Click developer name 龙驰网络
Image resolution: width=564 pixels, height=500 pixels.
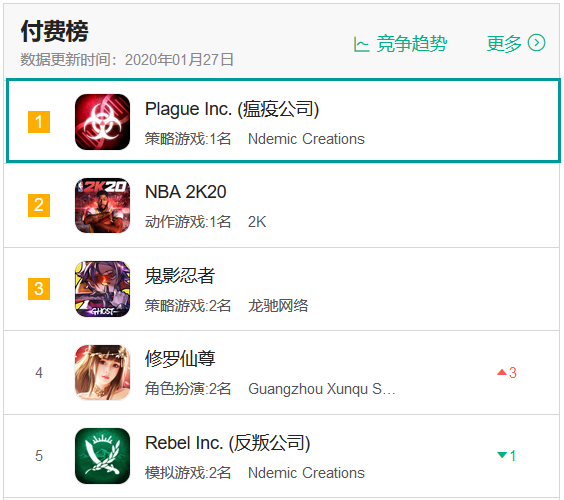(278, 306)
